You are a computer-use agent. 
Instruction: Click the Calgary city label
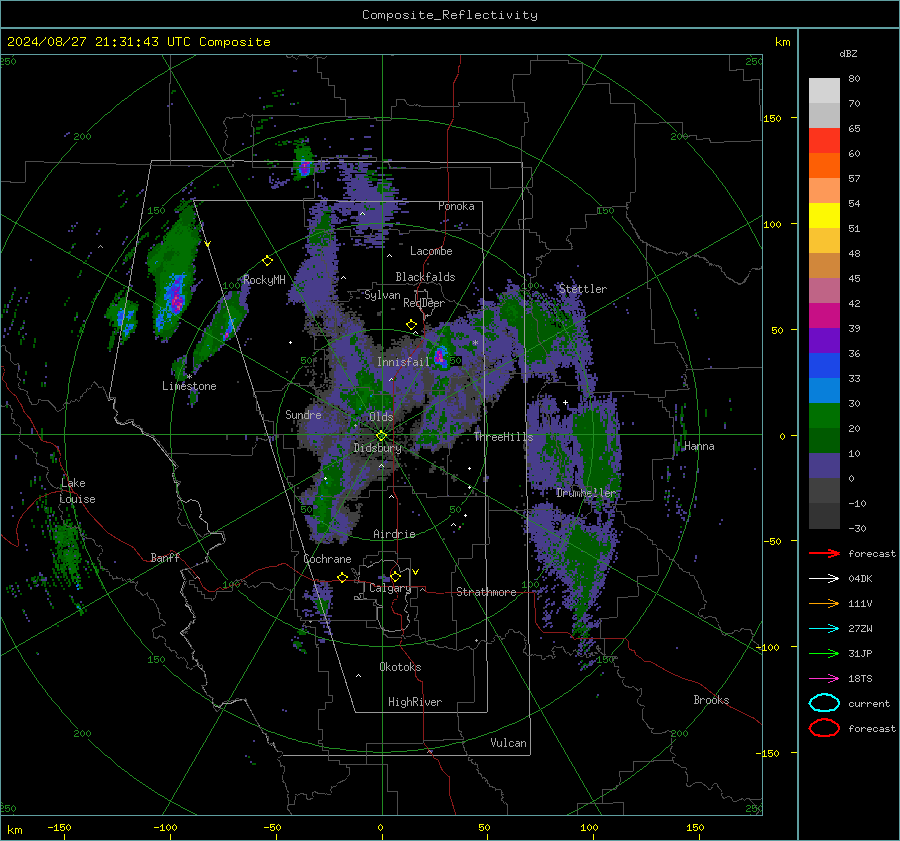click(x=390, y=588)
